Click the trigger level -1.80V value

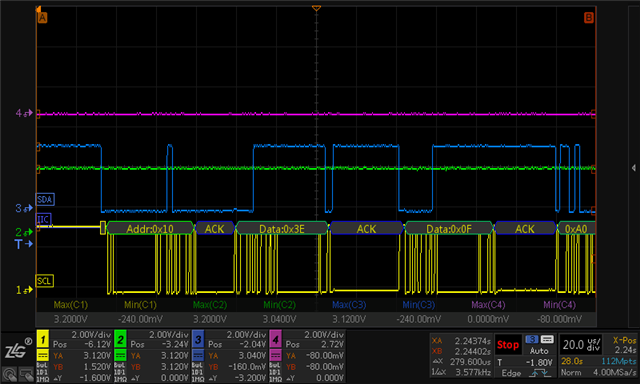539,362
